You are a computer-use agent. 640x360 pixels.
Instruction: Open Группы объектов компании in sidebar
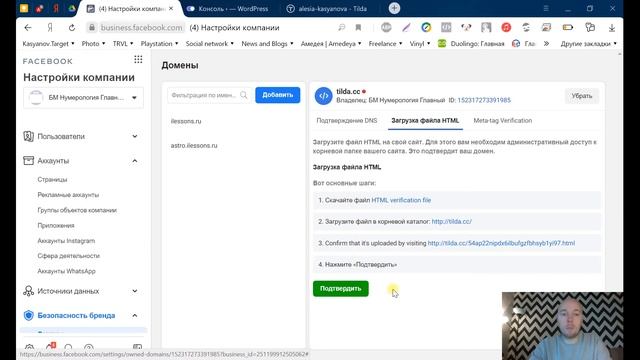tap(77, 210)
